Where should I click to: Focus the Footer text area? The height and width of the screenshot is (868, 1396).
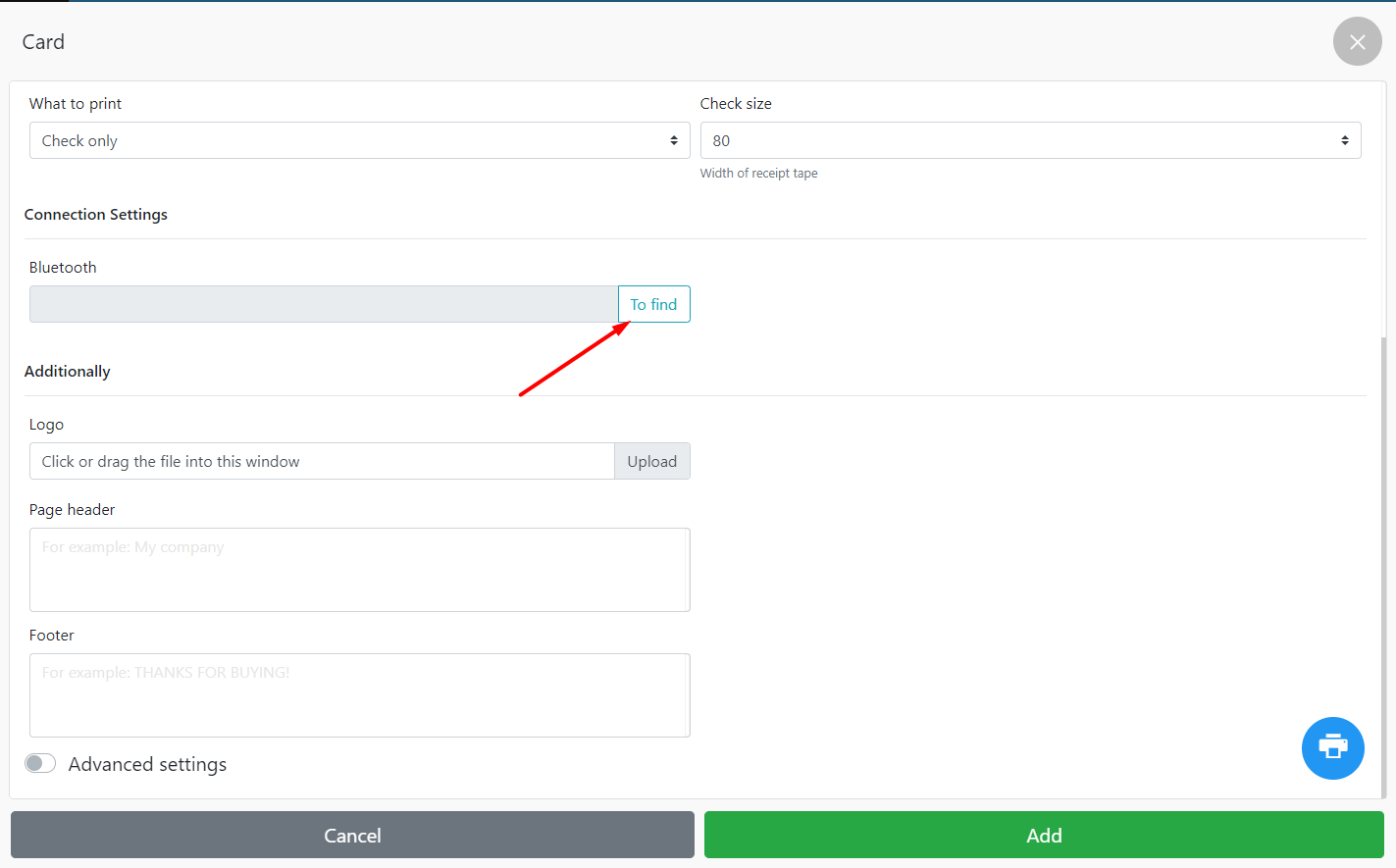click(x=359, y=695)
